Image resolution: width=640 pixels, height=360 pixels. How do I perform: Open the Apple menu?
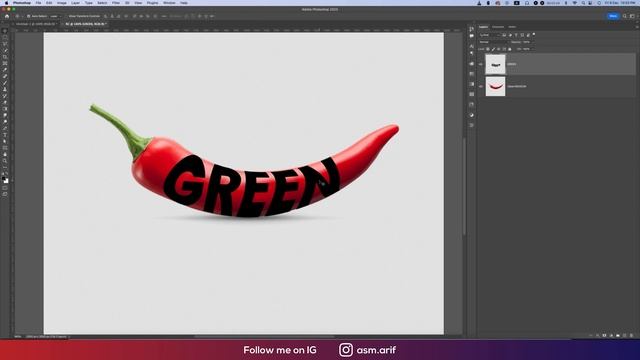click(6, 3)
